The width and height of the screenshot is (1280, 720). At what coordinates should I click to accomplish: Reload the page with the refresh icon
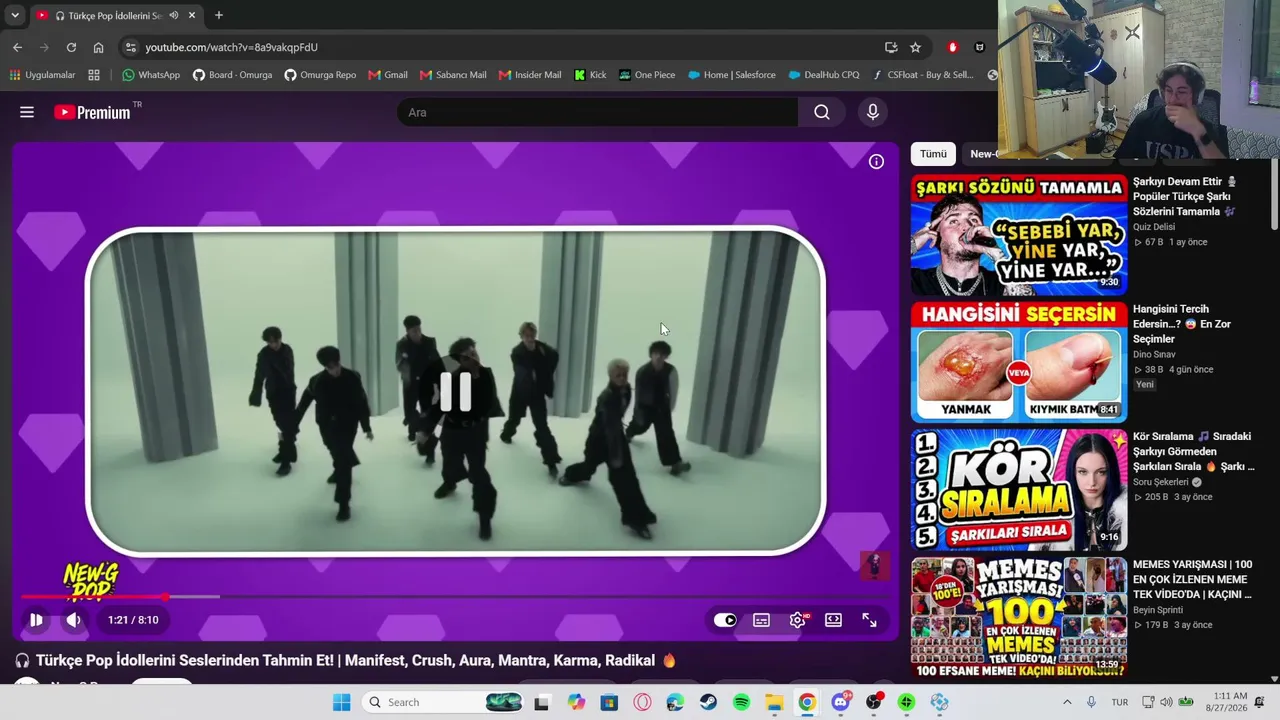coord(71,47)
